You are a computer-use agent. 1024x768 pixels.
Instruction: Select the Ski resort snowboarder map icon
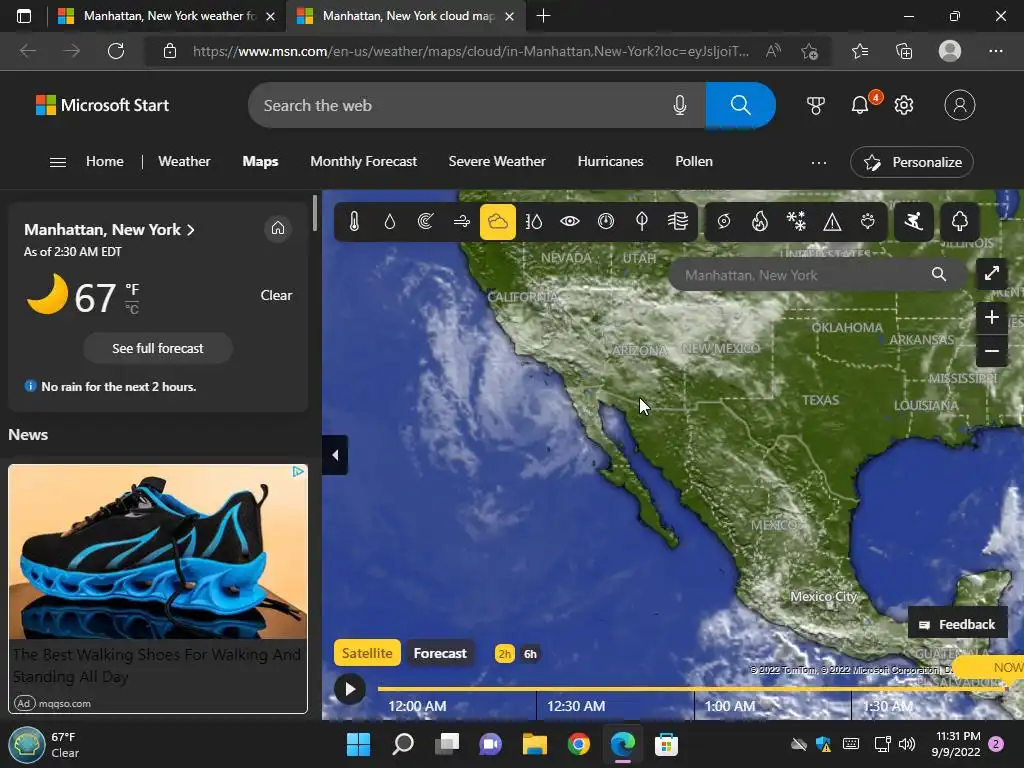point(914,222)
